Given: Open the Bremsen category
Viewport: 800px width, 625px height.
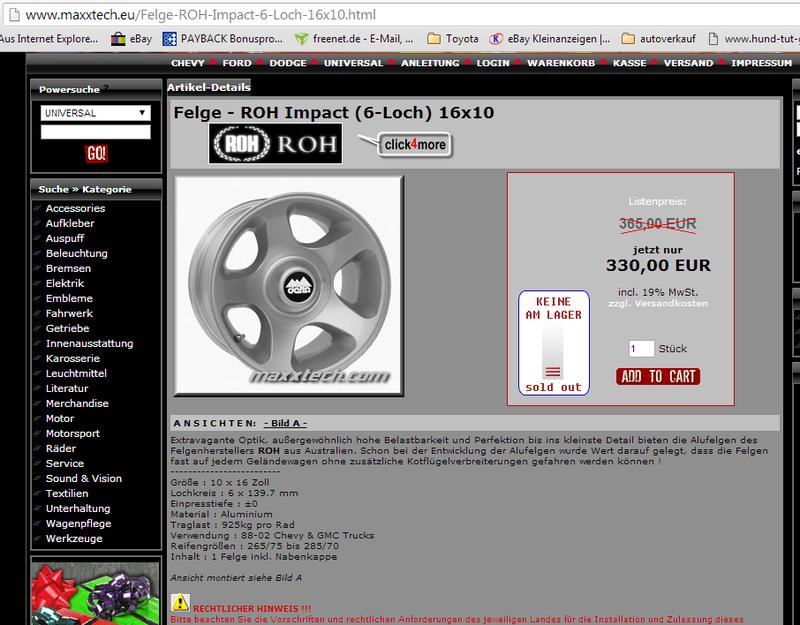Looking at the screenshot, I should 68,268.
